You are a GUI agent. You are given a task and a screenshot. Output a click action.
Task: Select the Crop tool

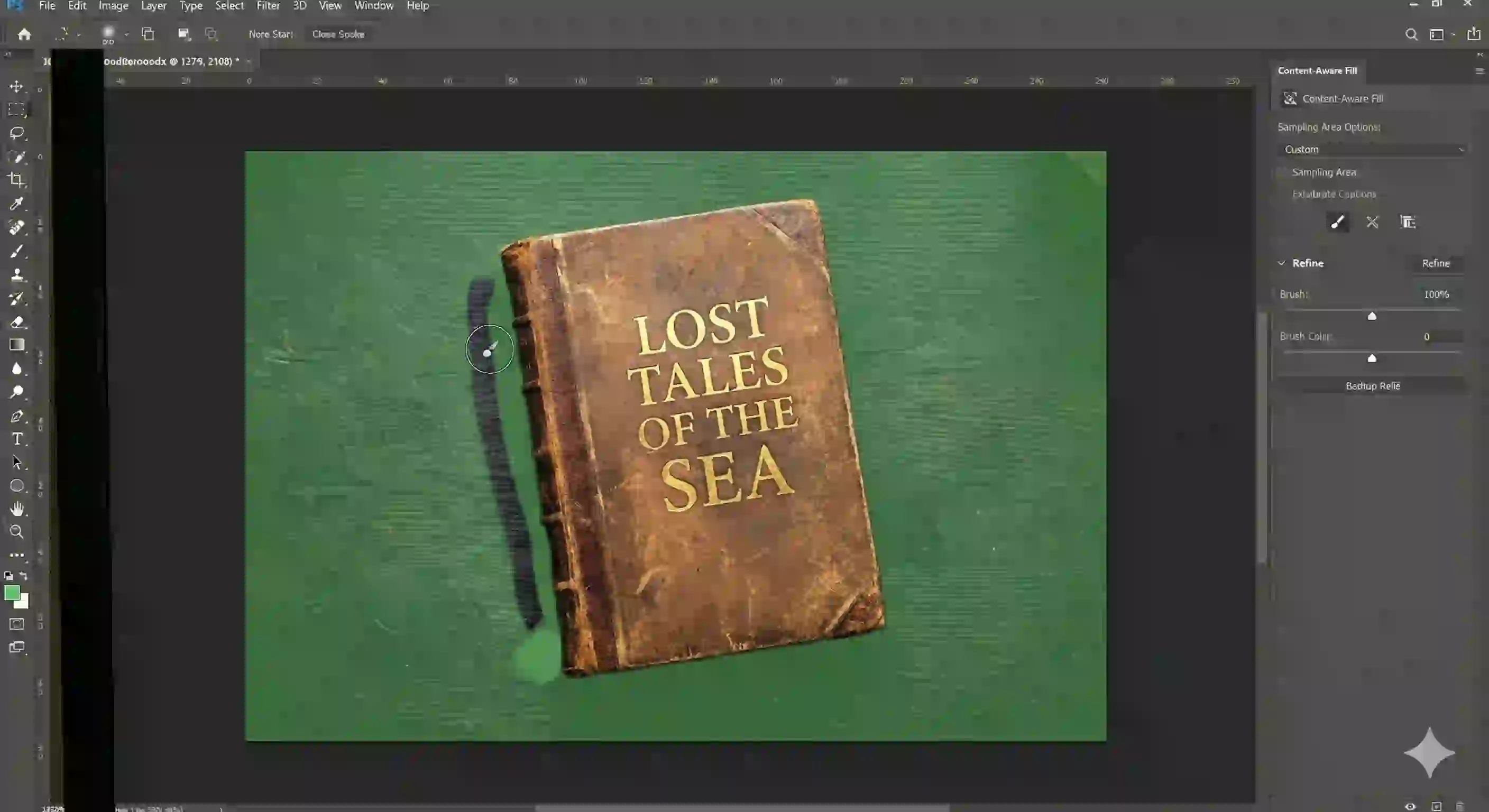pyautogui.click(x=17, y=180)
